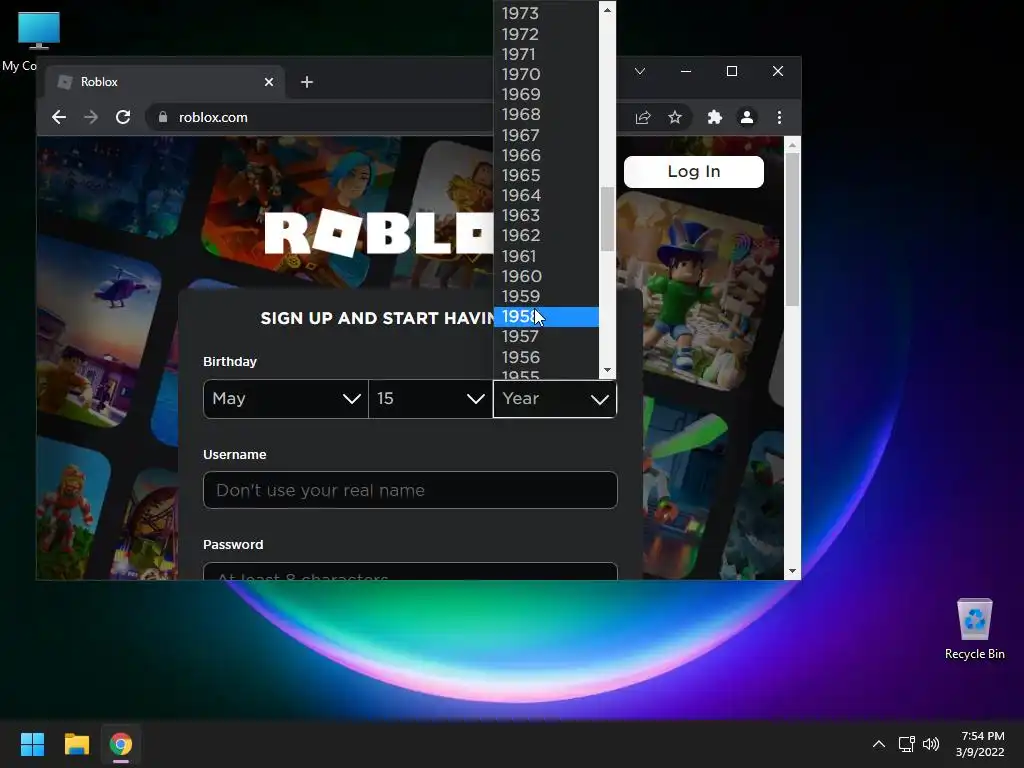Minimize the Chrome window
Image resolution: width=1024 pixels, height=768 pixels.
[686, 71]
